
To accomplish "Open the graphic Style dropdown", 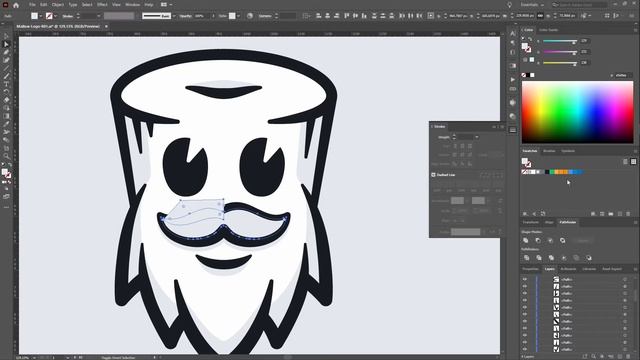I will point(239,16).
